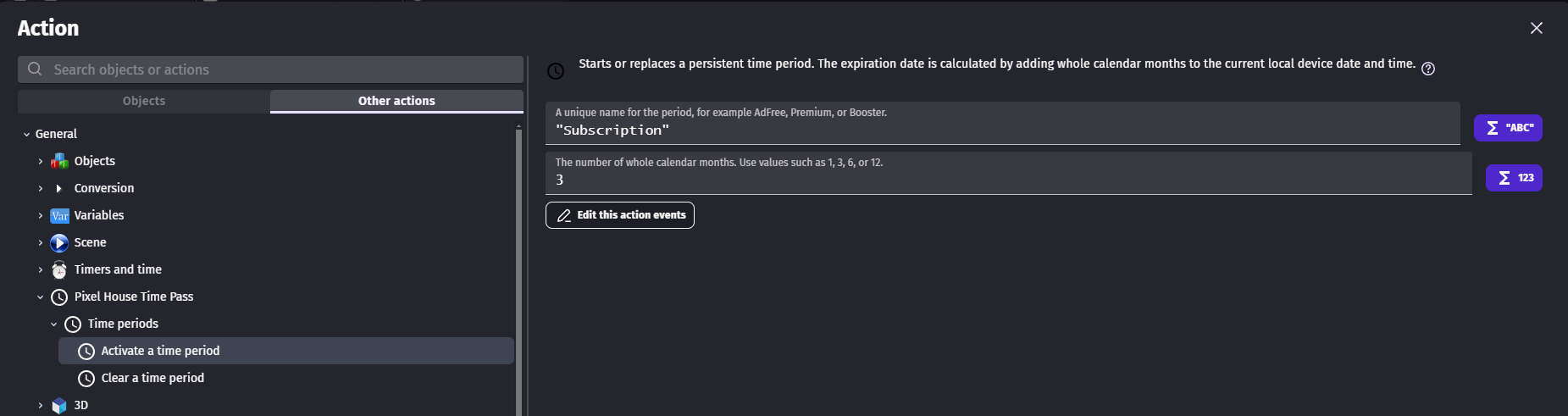Select the 3D cube category icon
1568x416 pixels.
pyautogui.click(x=59, y=406)
